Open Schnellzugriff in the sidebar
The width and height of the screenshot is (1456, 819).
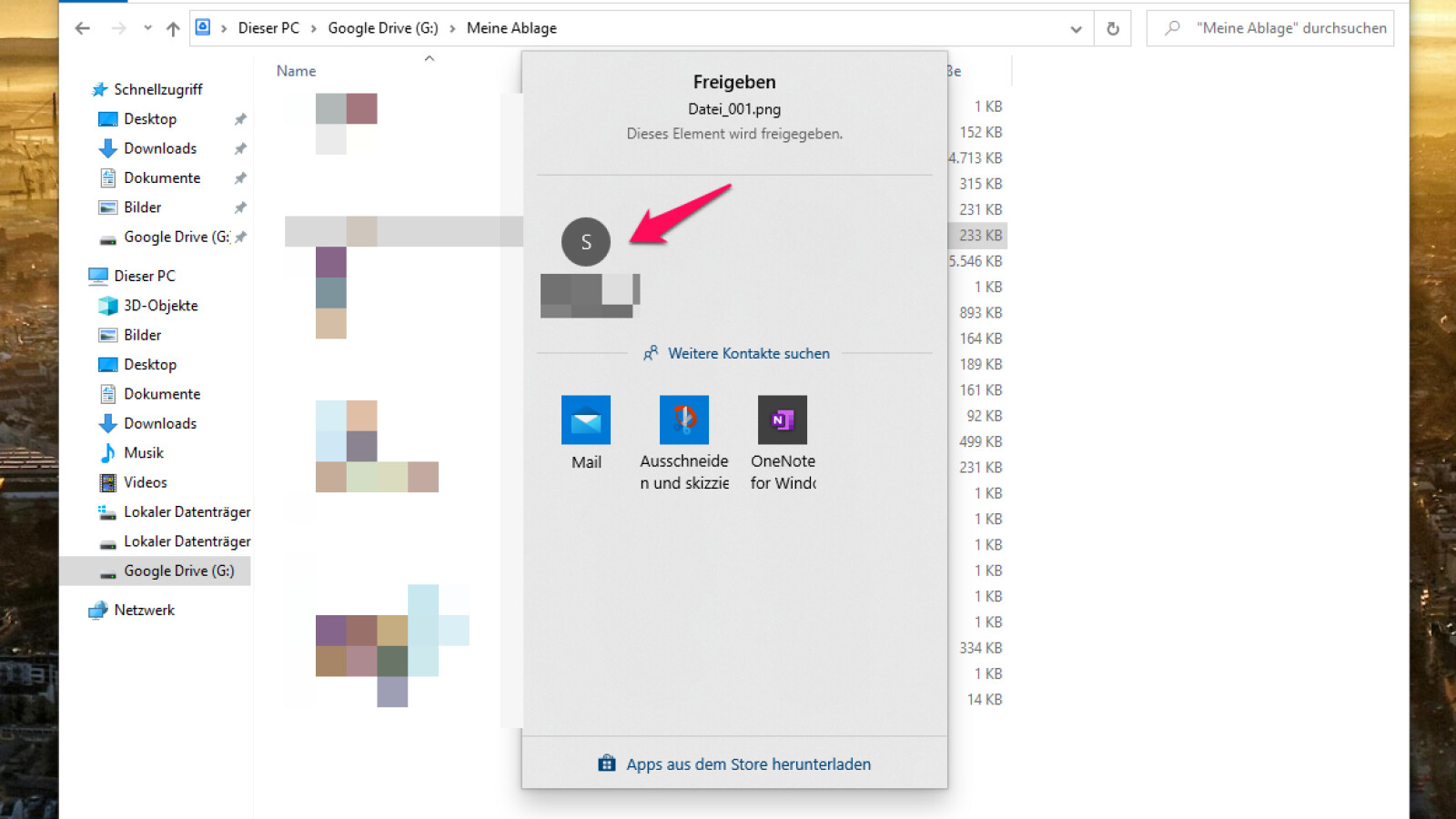point(157,89)
